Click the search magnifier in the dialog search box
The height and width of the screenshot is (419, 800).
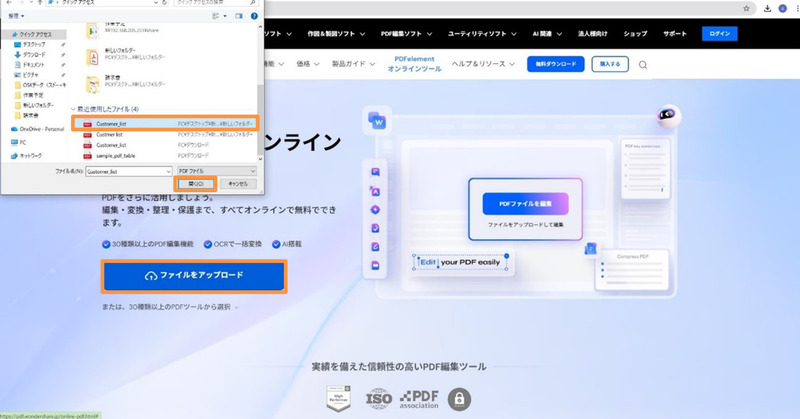click(x=253, y=3)
